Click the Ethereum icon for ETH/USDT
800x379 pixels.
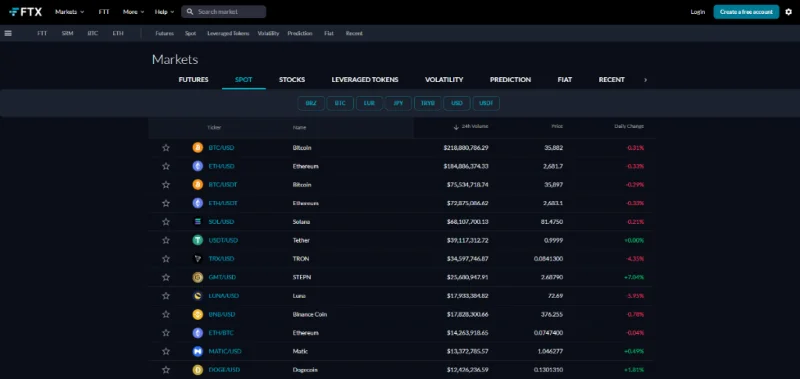[x=197, y=203]
